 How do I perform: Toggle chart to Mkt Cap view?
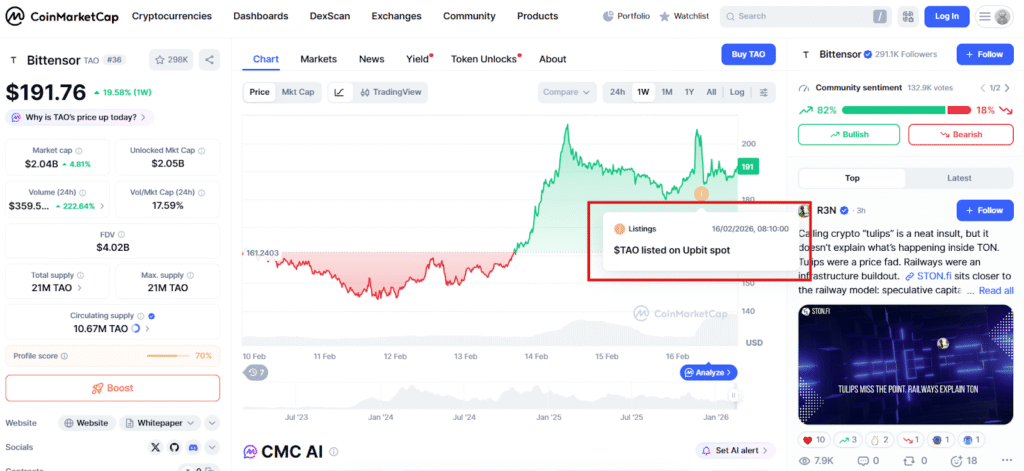tap(296, 92)
